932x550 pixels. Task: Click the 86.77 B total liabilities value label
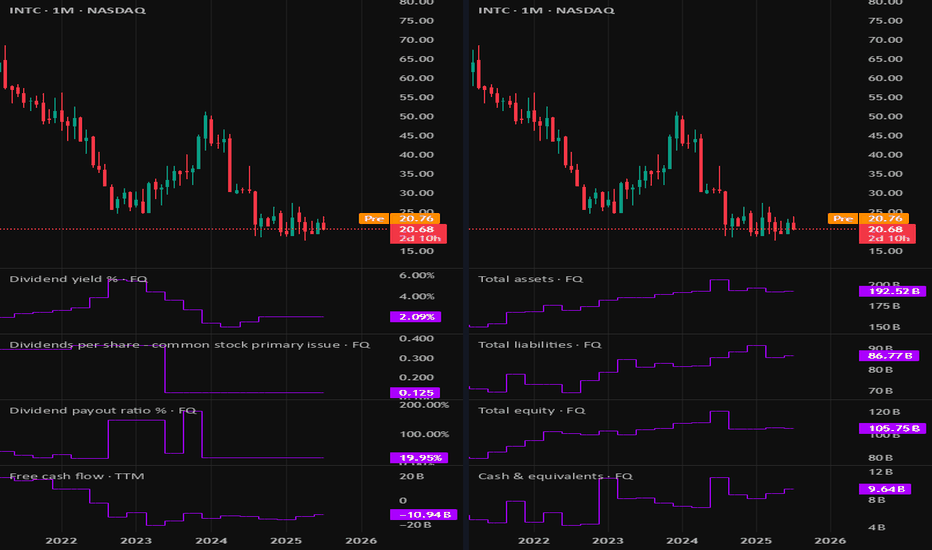[888, 356]
